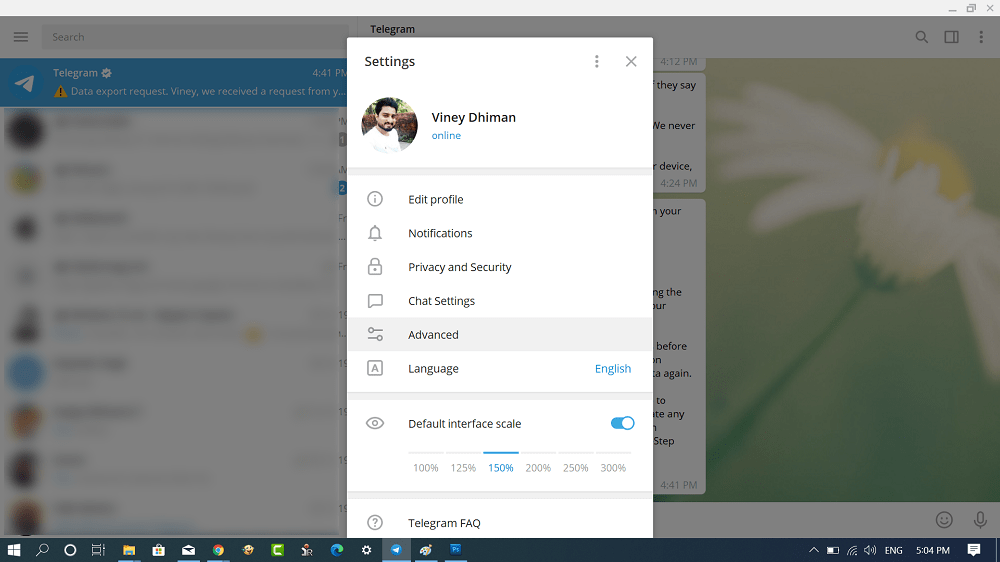Viewport: 1000px width, 562px height.
Task: Open Microsoft Store from the taskbar
Action: click(x=158, y=550)
